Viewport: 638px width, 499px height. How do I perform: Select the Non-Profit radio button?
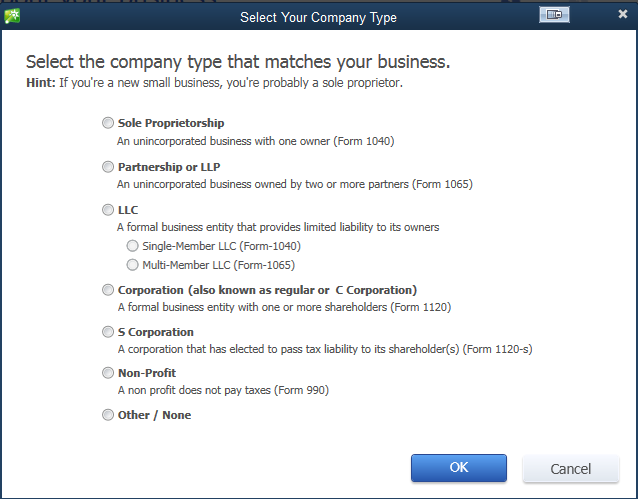pos(108,373)
